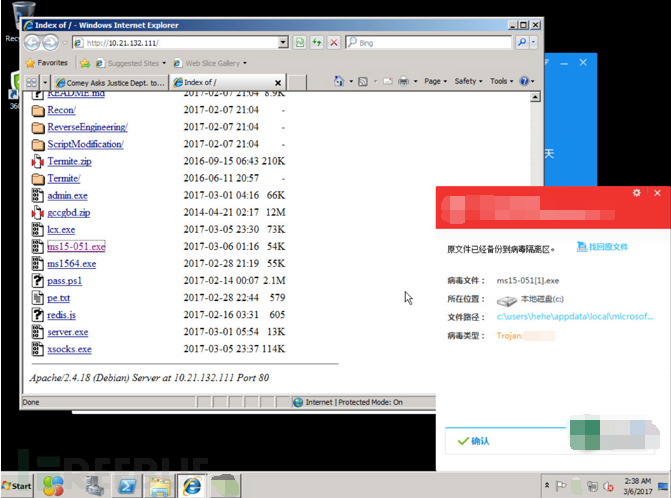Stop loading with the red X icon
Image resolution: width=671 pixels, height=498 pixels.
334,42
